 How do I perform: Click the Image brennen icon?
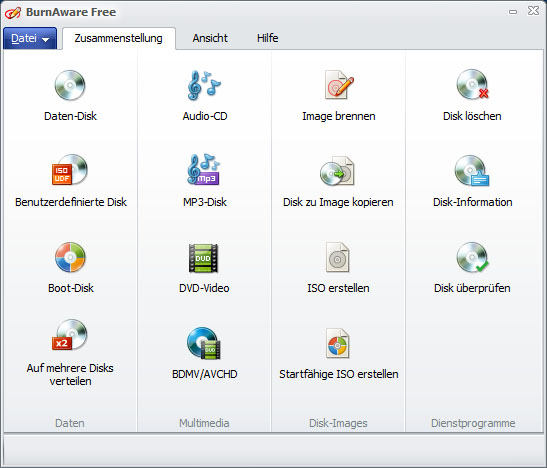pos(339,85)
